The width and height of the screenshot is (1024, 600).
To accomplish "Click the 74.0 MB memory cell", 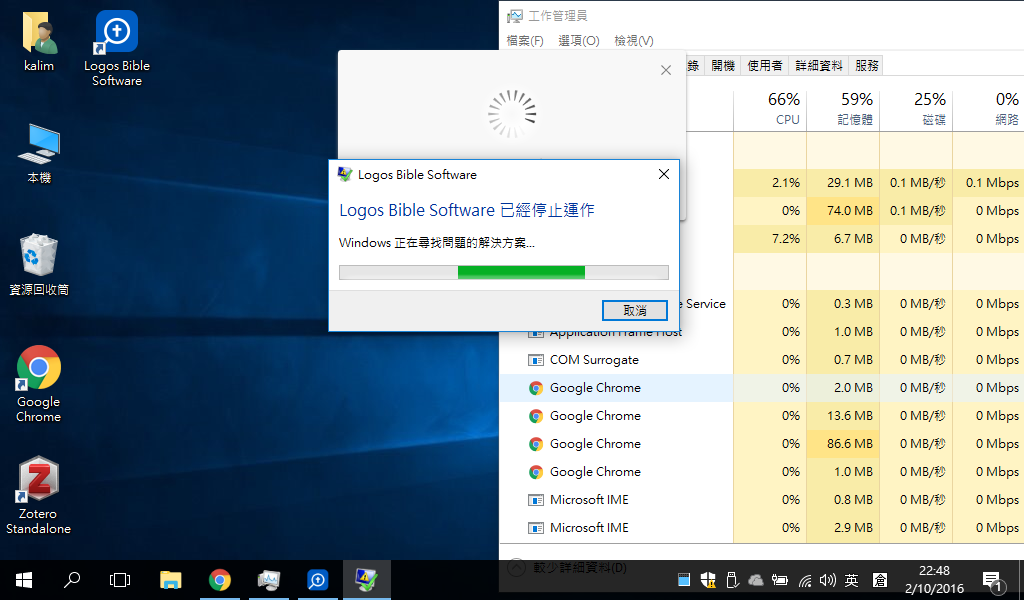I will pyautogui.click(x=843, y=211).
